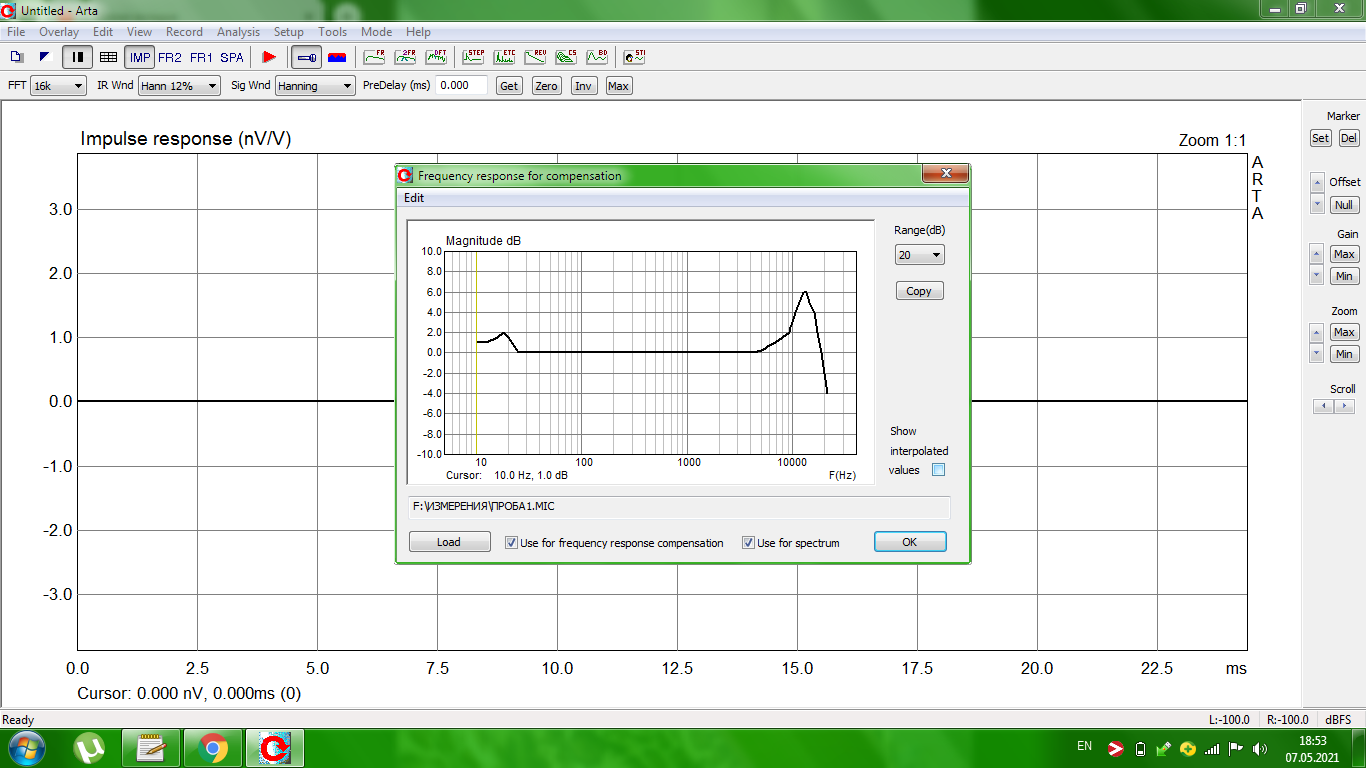Screen dimensions: 1366x768
Task: Decrease Offset with the down arrow
Action: 1317,204
